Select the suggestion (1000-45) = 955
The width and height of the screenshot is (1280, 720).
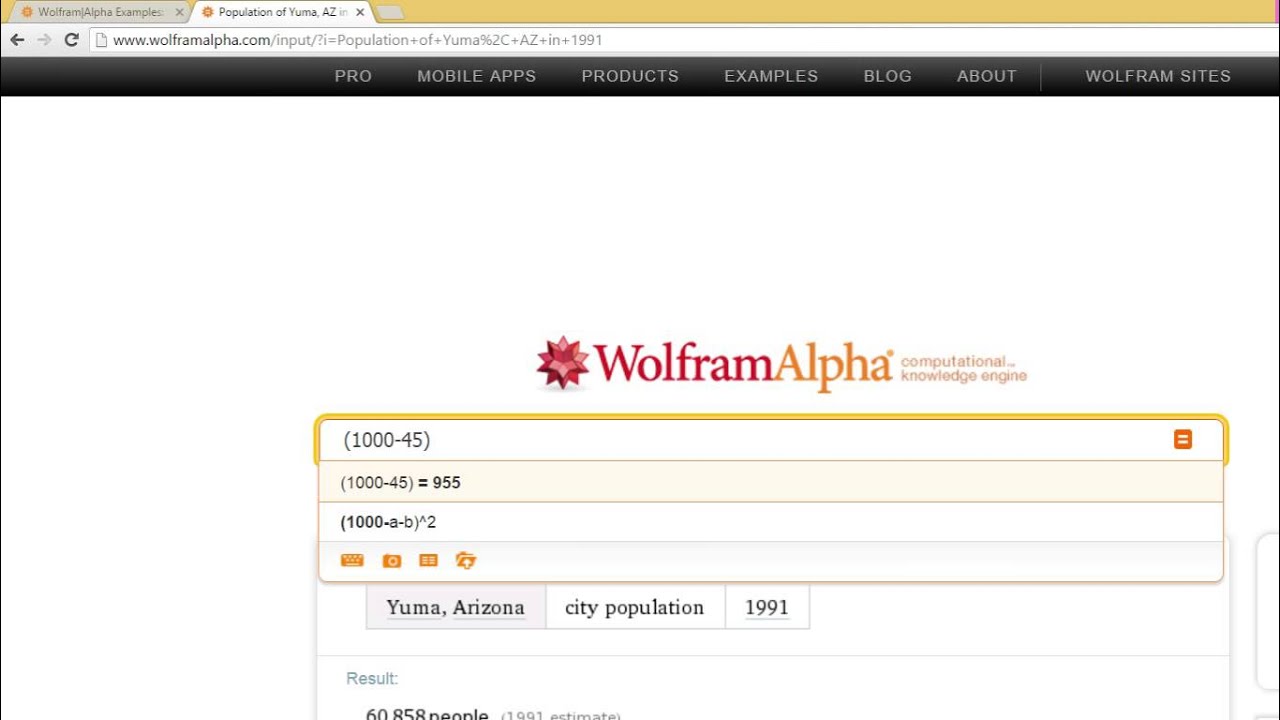click(771, 482)
